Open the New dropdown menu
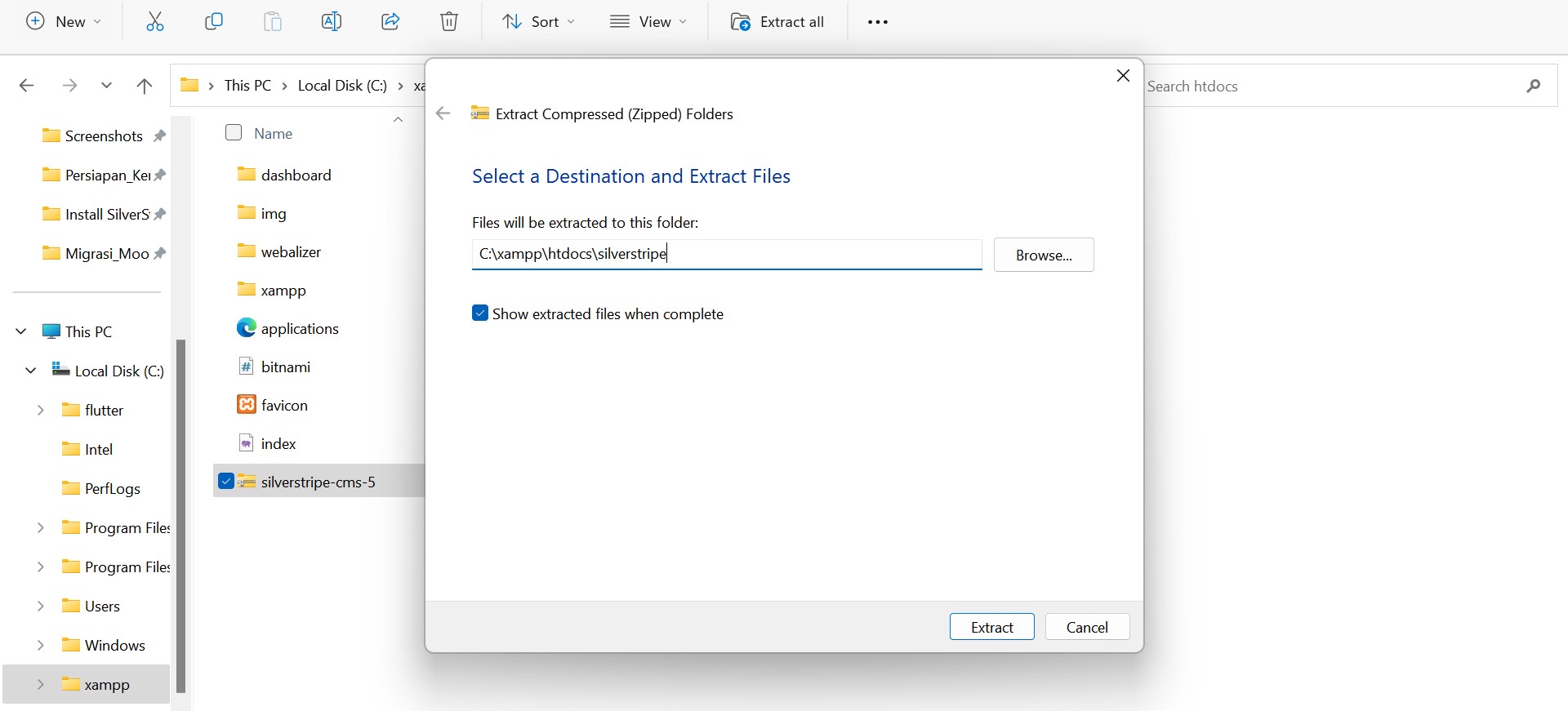1568x711 pixels. [64, 22]
